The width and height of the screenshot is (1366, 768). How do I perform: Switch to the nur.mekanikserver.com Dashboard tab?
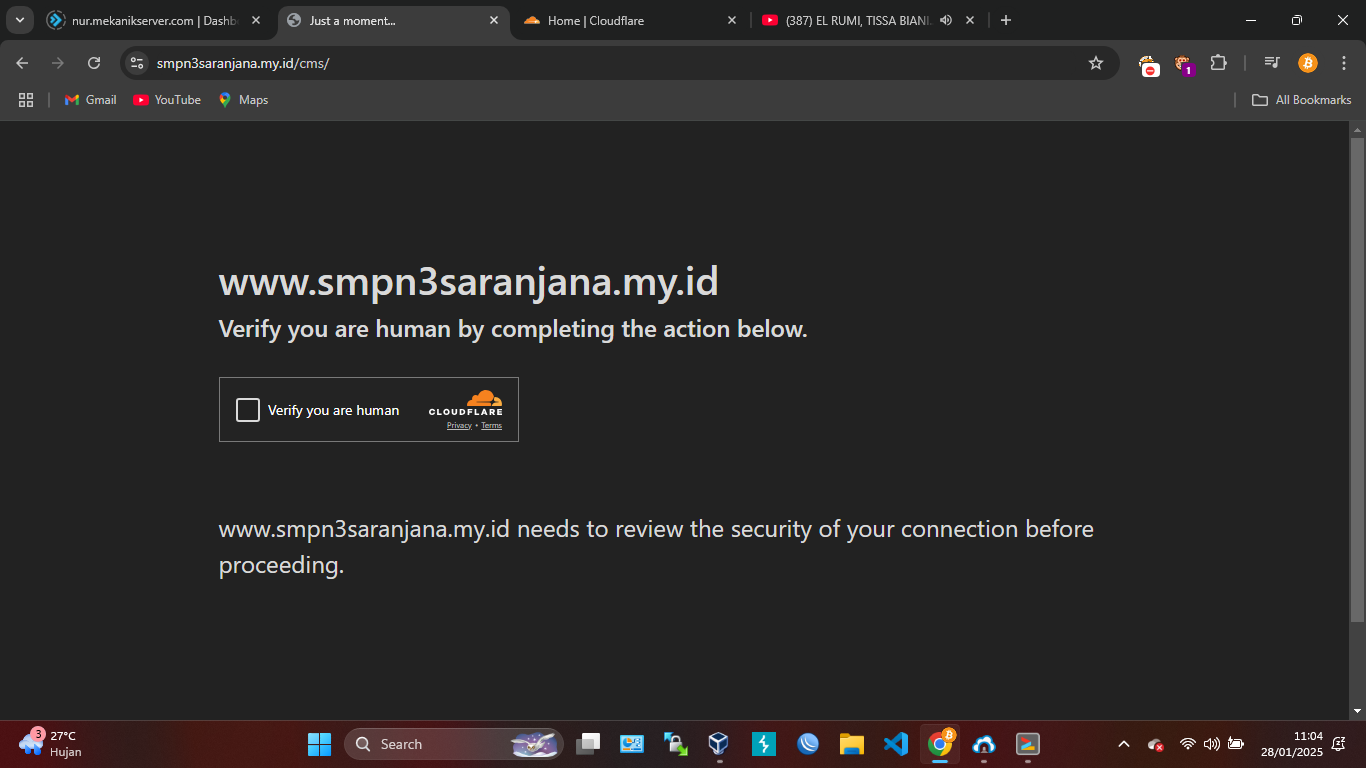coord(154,20)
